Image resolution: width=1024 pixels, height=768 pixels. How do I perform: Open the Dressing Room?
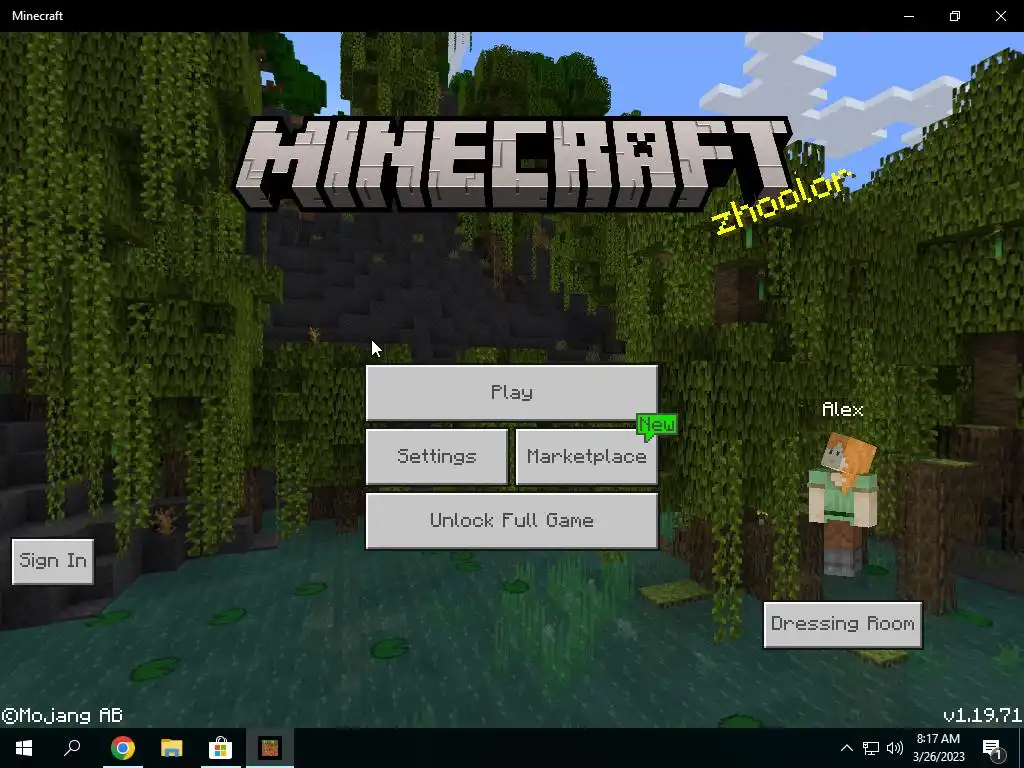pos(842,624)
